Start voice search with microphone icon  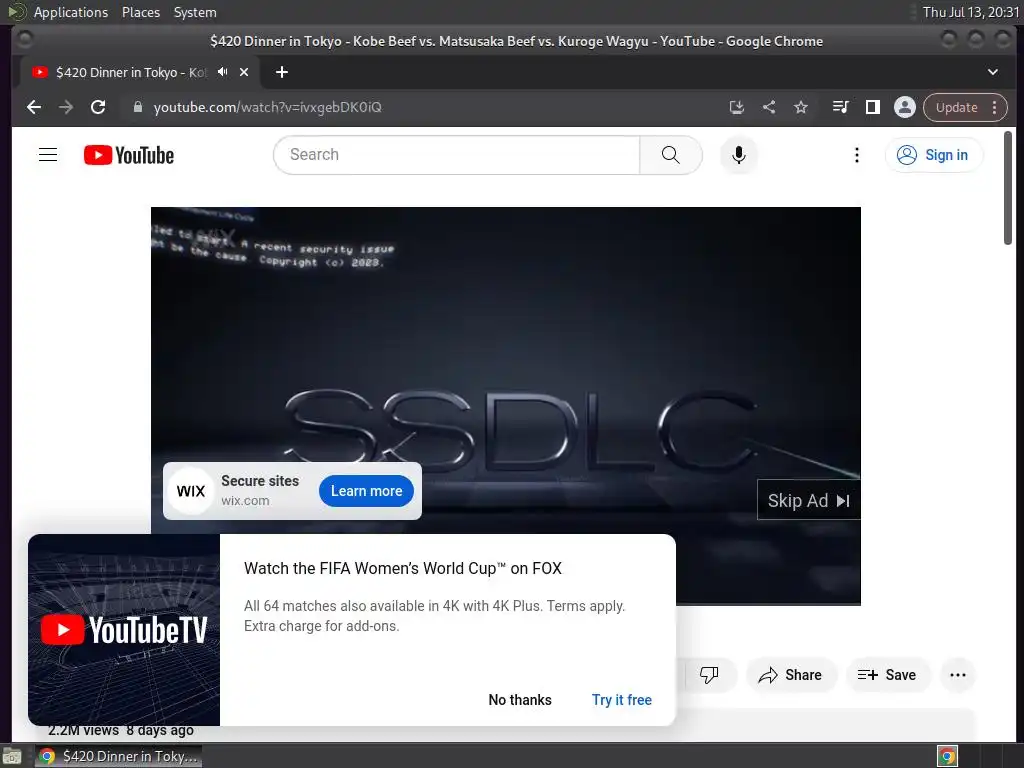pyautogui.click(x=739, y=155)
